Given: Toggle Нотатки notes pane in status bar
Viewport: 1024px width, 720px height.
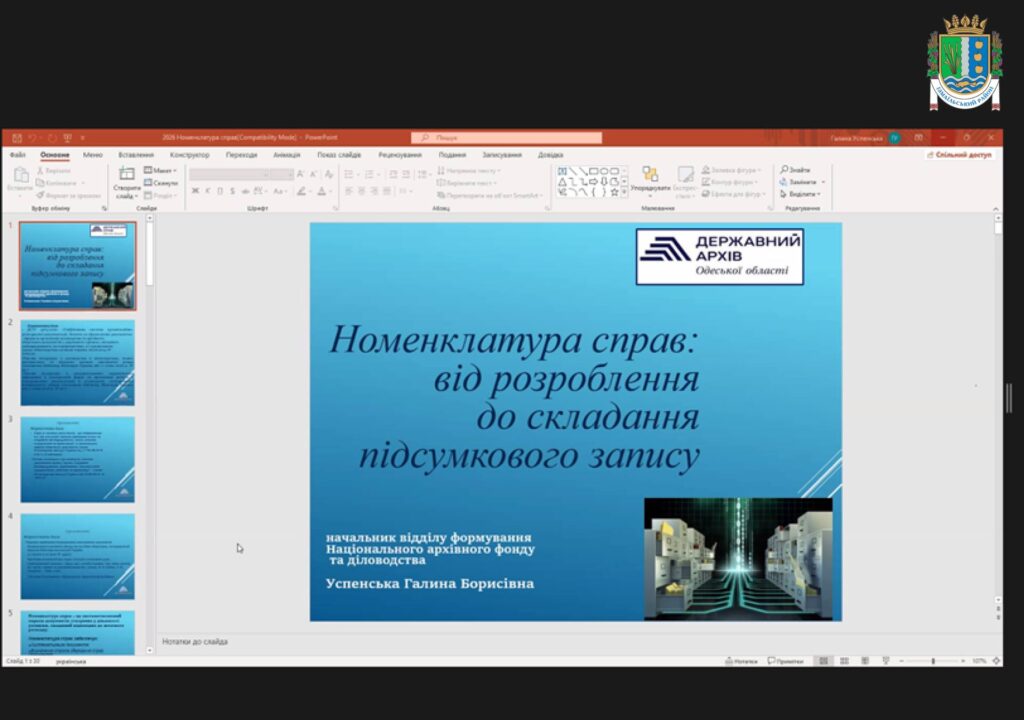Looking at the screenshot, I should tap(742, 661).
